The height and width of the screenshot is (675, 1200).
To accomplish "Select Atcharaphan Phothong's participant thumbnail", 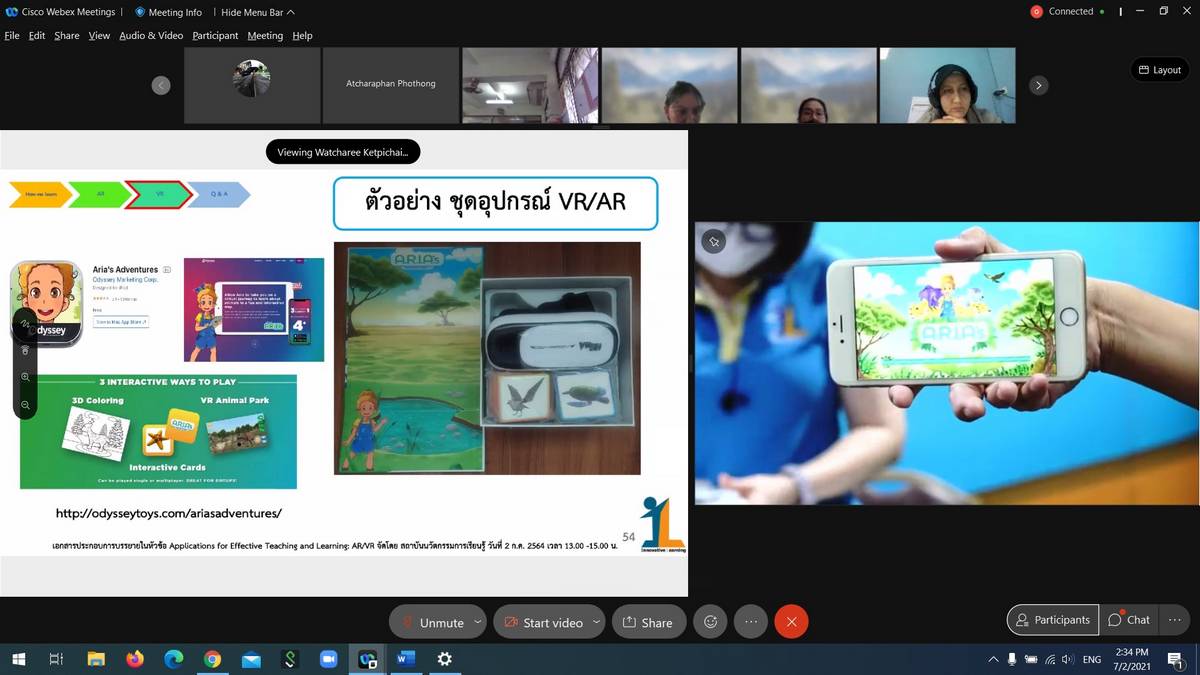I will pos(390,85).
